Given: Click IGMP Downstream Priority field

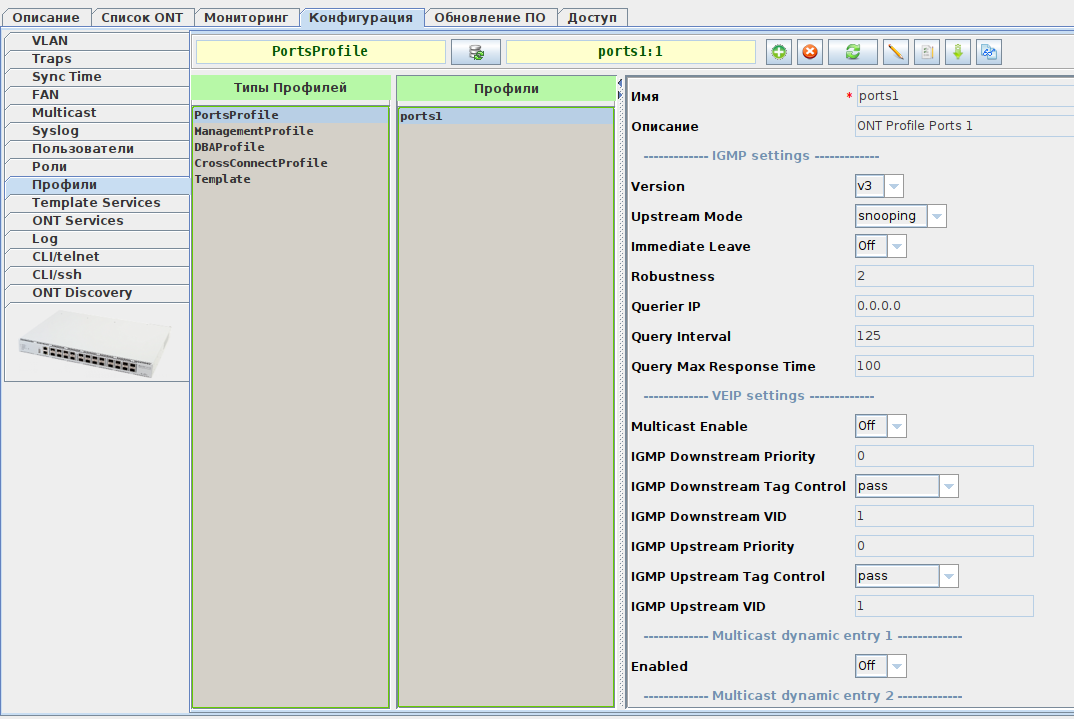Looking at the screenshot, I should (x=945, y=456).
